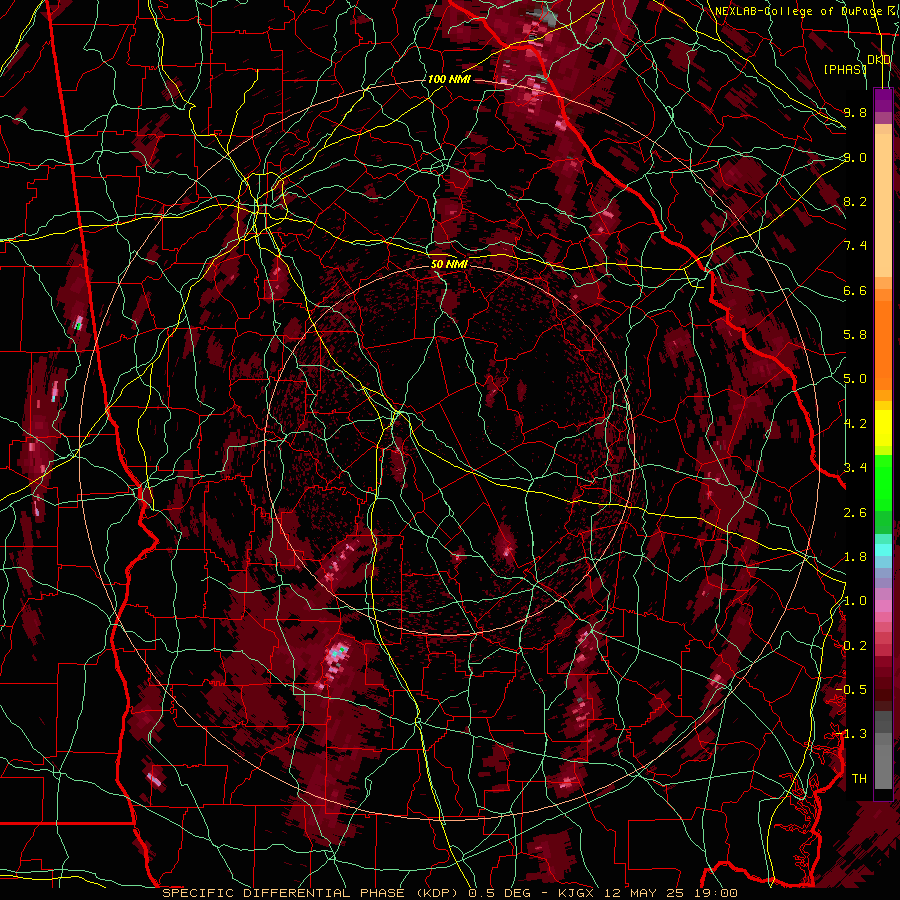Click the 100 NMI range ring label
The height and width of the screenshot is (900, 900).
pos(449,79)
